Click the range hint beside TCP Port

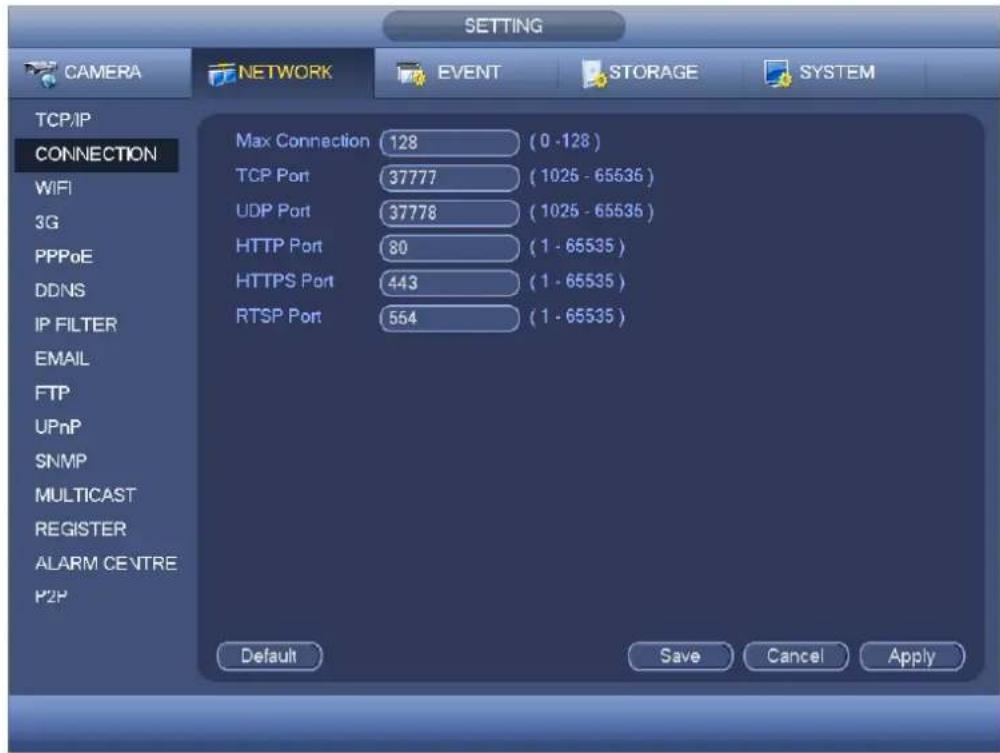(x=592, y=176)
